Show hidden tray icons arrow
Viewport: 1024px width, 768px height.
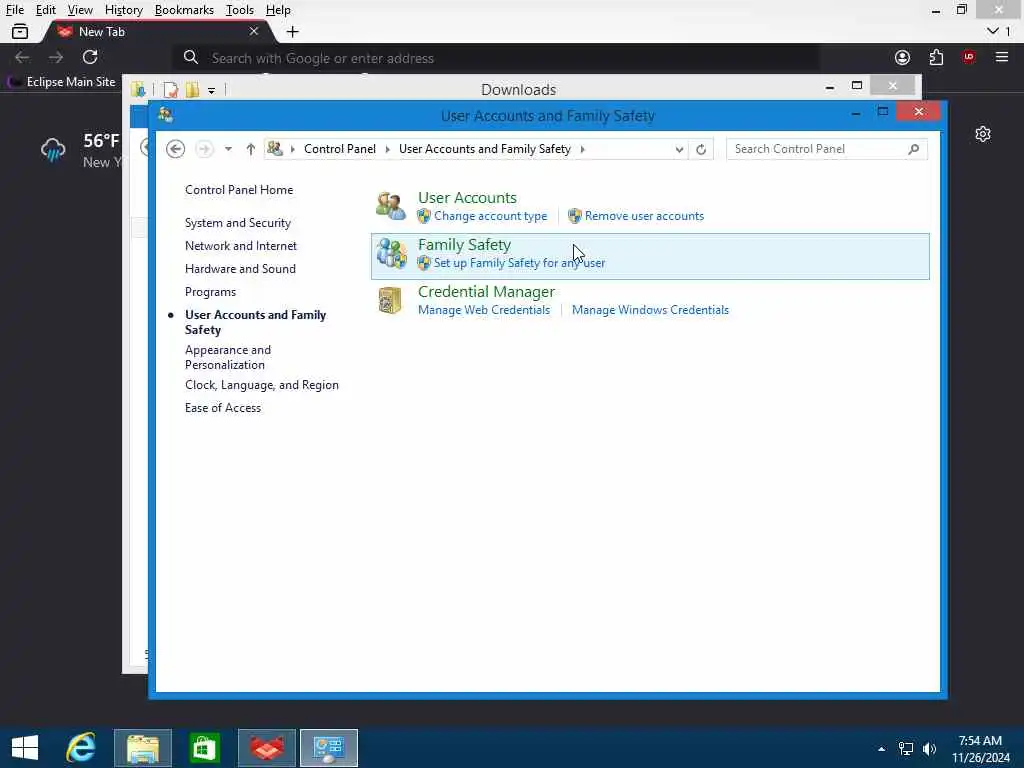882,749
